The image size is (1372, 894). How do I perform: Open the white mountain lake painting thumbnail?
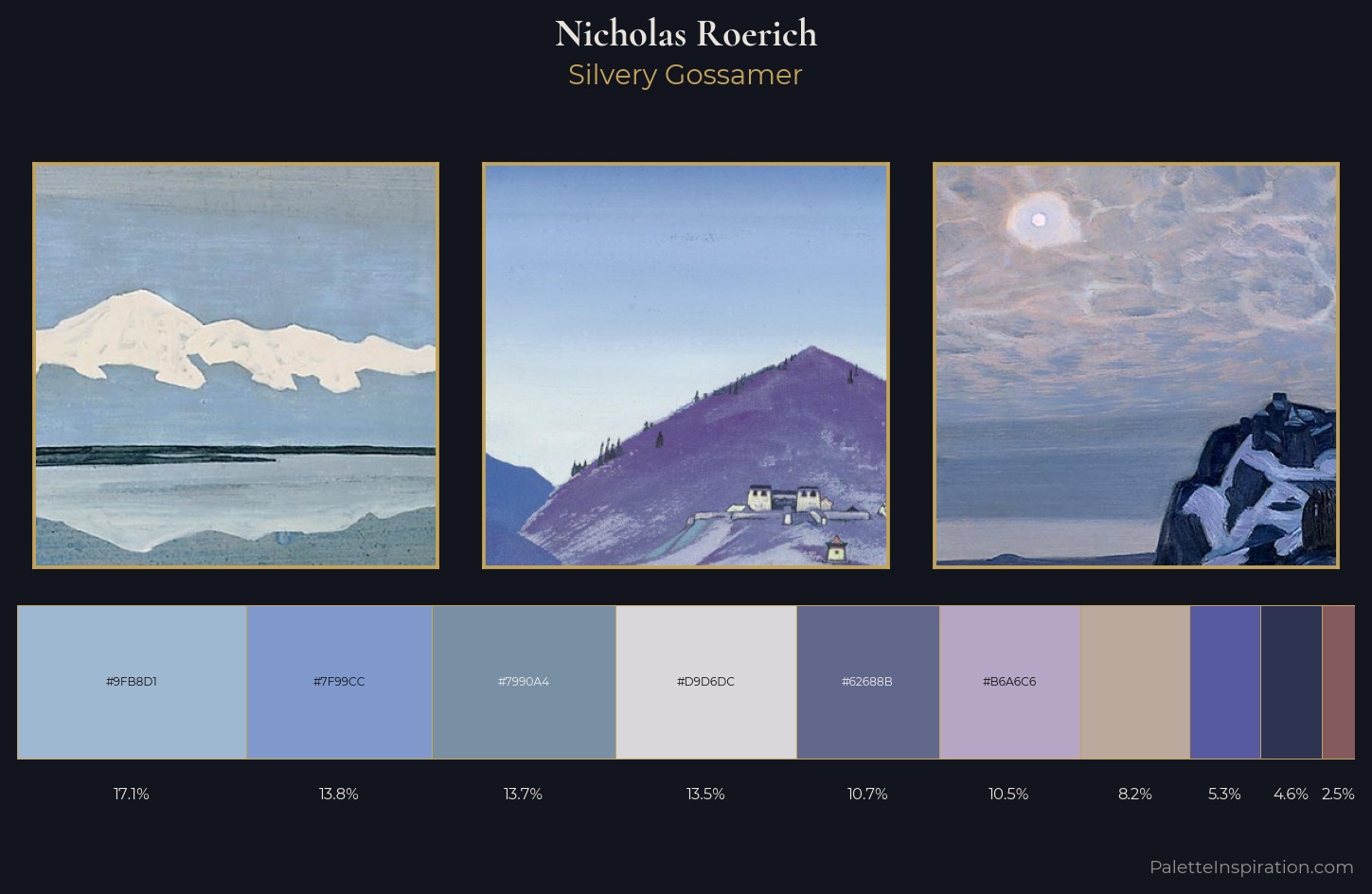236,366
